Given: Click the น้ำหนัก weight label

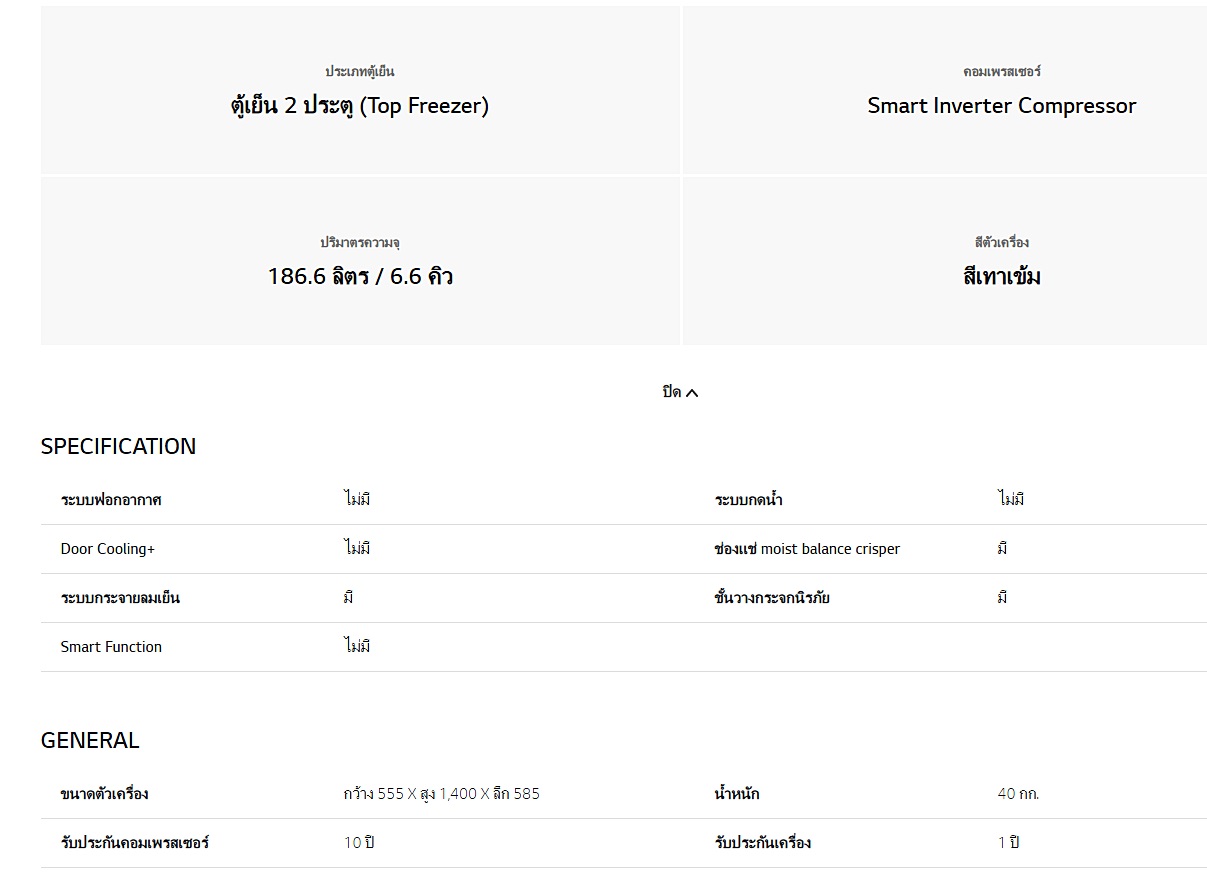Looking at the screenshot, I should pyautogui.click(x=737, y=794).
